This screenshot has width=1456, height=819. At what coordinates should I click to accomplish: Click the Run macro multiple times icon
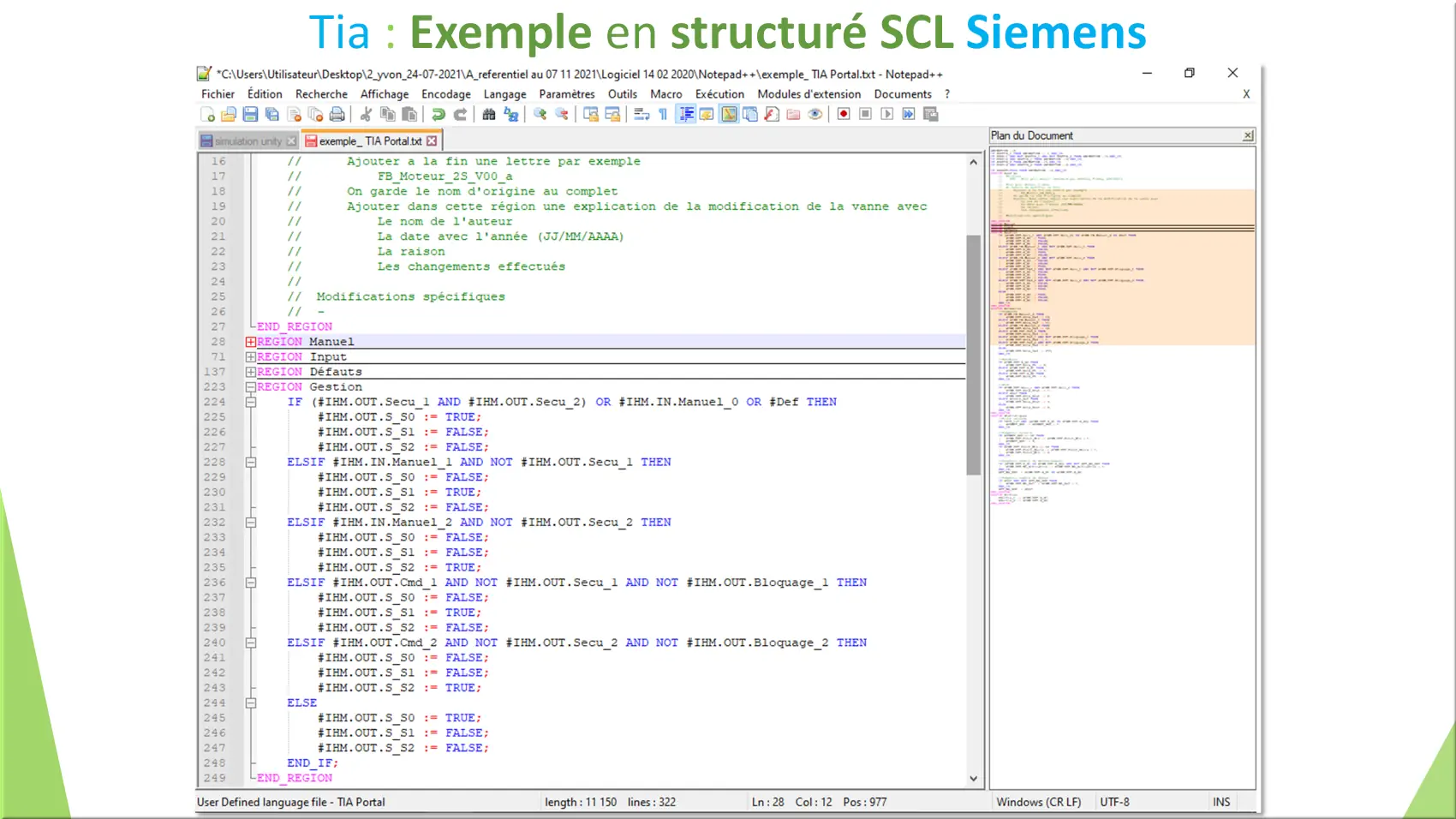coord(909,114)
